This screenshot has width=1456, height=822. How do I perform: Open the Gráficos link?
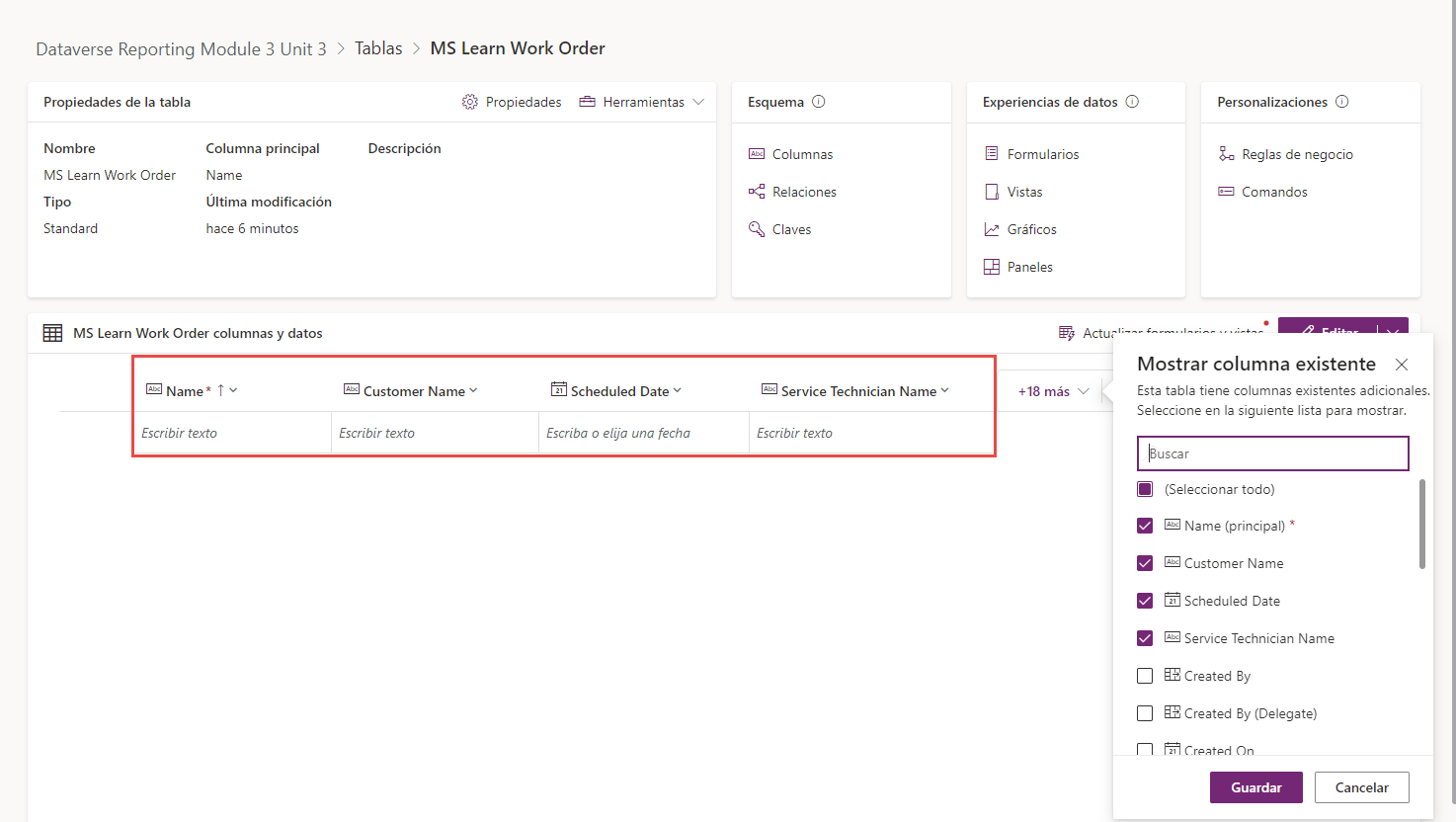pyautogui.click(x=1031, y=229)
